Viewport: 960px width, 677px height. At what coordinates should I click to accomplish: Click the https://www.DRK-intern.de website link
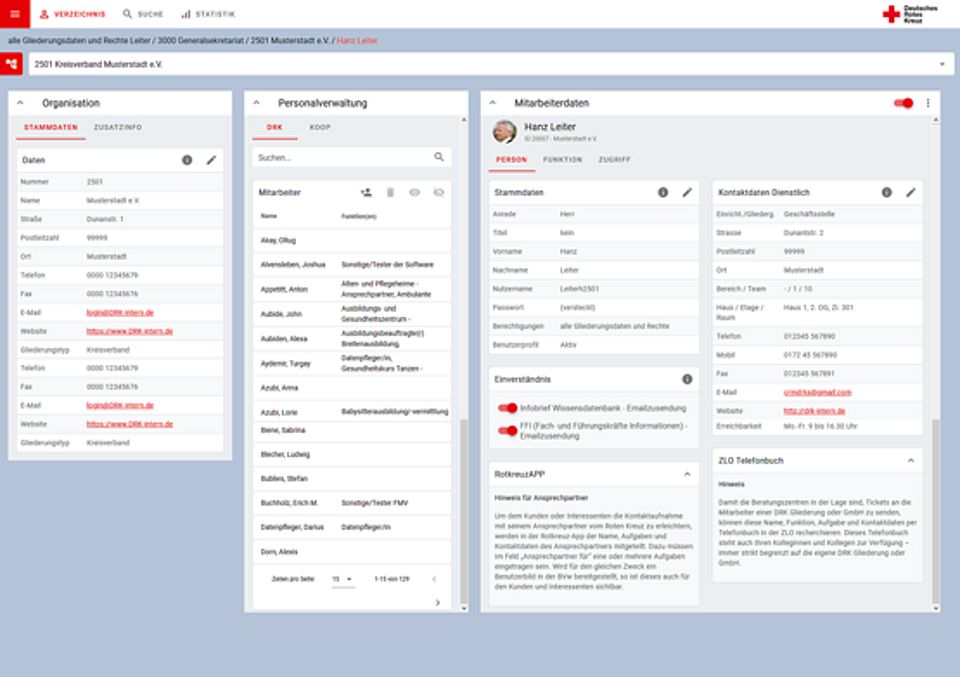click(x=130, y=330)
